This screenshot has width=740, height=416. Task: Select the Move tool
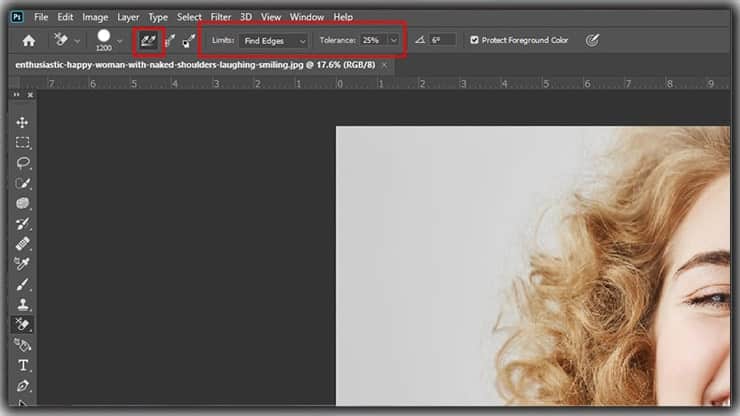coord(23,122)
